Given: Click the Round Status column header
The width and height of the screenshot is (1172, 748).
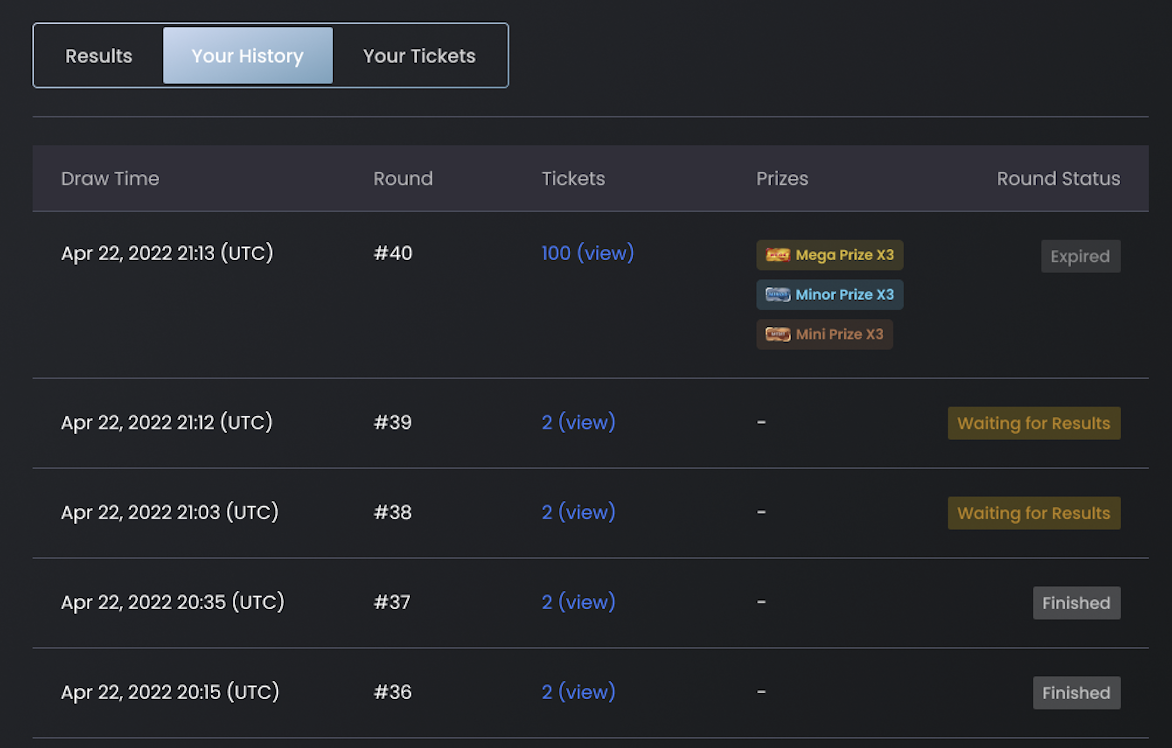Looking at the screenshot, I should [1058, 179].
